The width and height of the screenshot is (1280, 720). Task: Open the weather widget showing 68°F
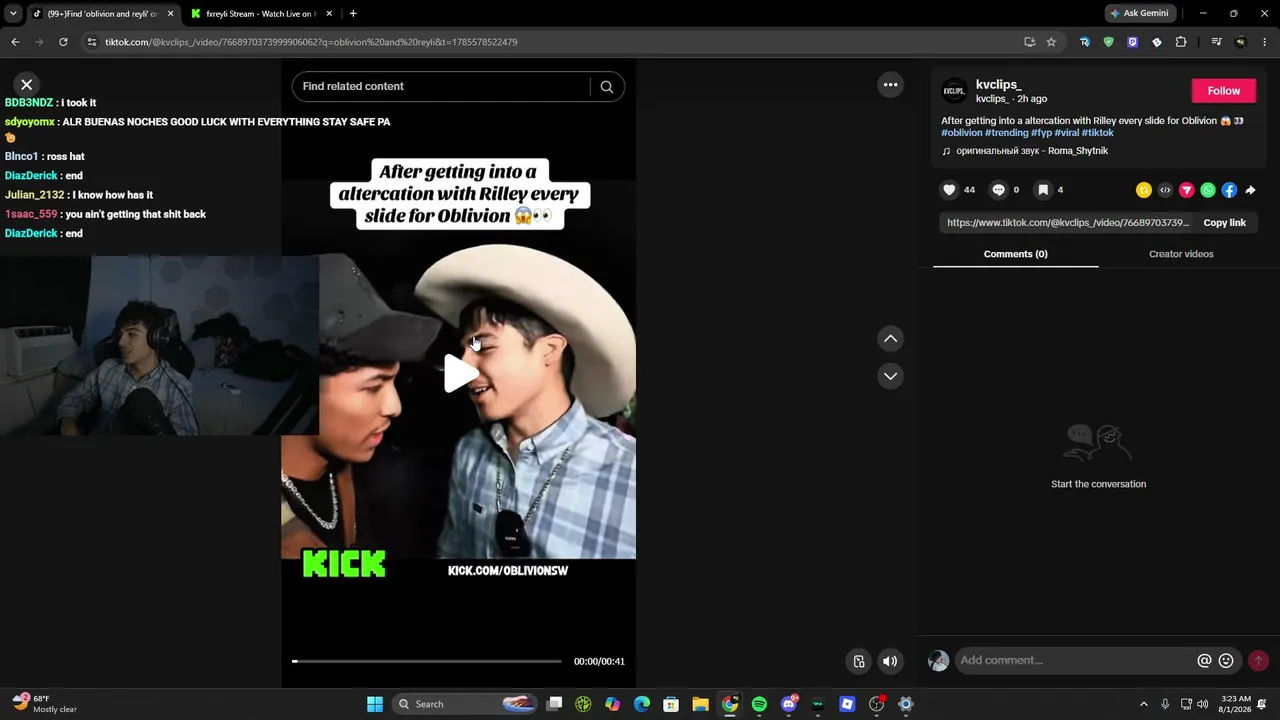45,704
